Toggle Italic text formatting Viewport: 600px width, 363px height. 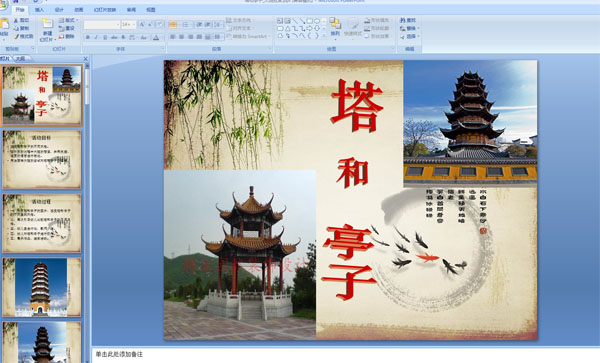[96, 37]
